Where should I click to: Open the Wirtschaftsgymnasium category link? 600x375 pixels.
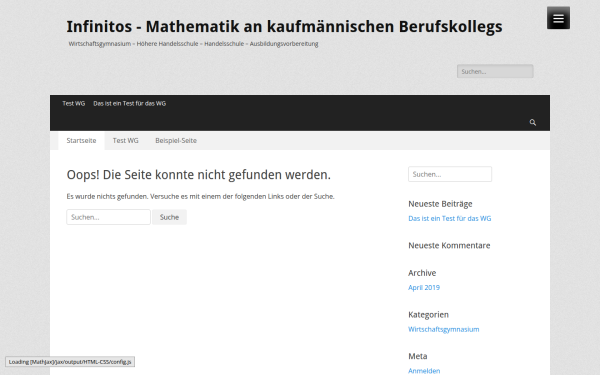pos(443,329)
